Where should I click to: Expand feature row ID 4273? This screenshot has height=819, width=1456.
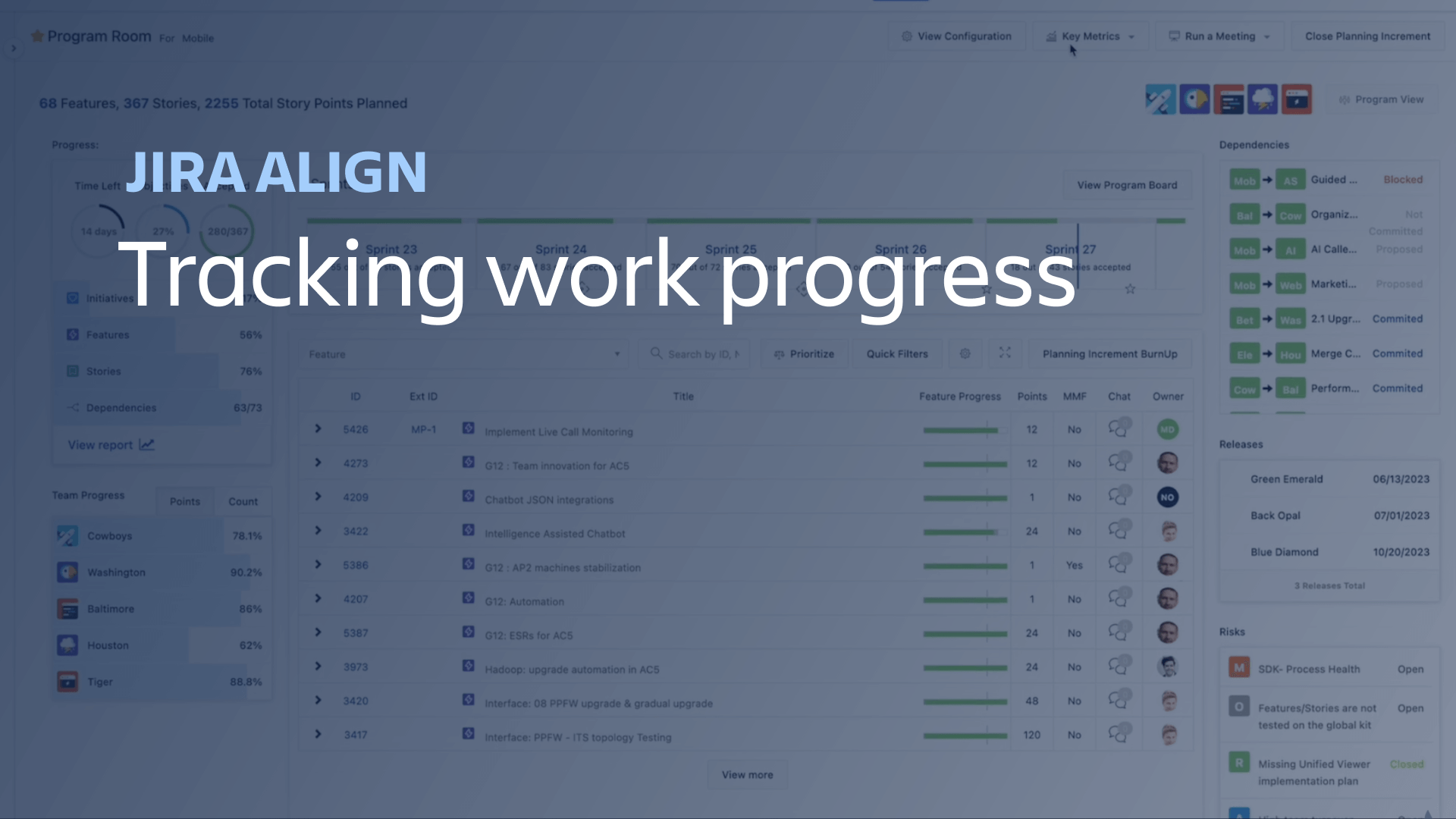[317, 463]
